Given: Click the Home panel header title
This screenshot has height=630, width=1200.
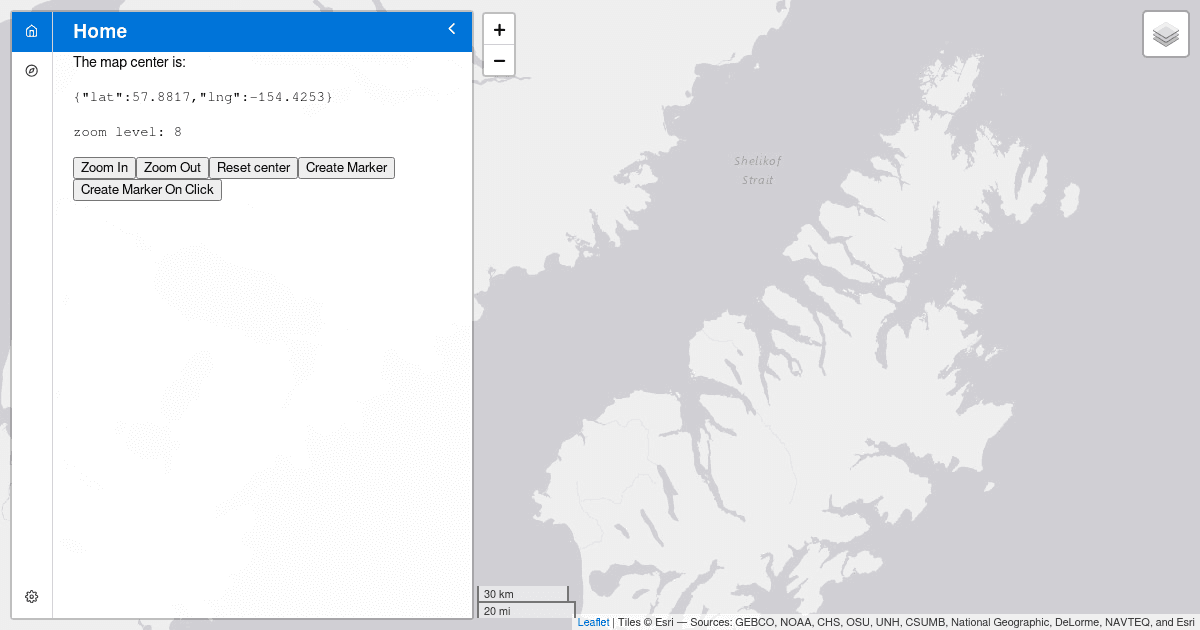Looking at the screenshot, I should tap(100, 32).
